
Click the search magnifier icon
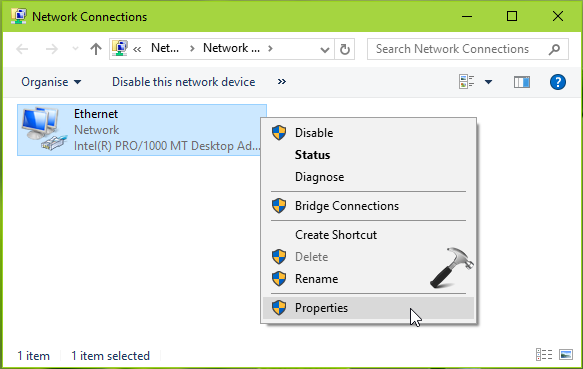[x=554, y=49]
